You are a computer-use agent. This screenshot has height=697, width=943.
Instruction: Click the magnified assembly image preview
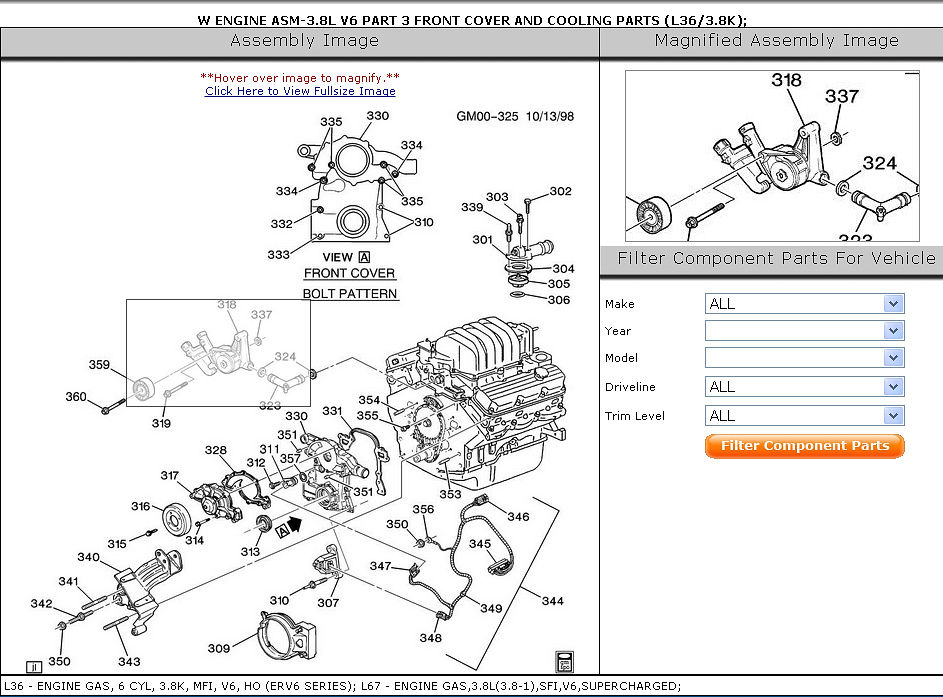pos(771,155)
